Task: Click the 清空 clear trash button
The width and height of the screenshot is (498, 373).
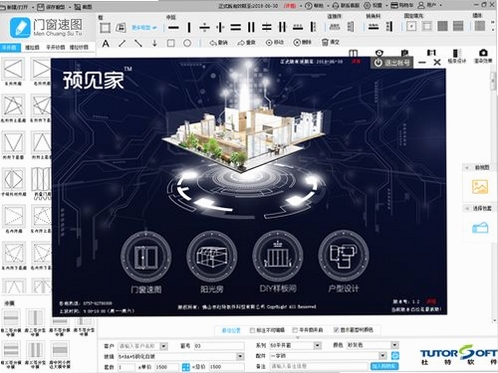Action: [330, 42]
